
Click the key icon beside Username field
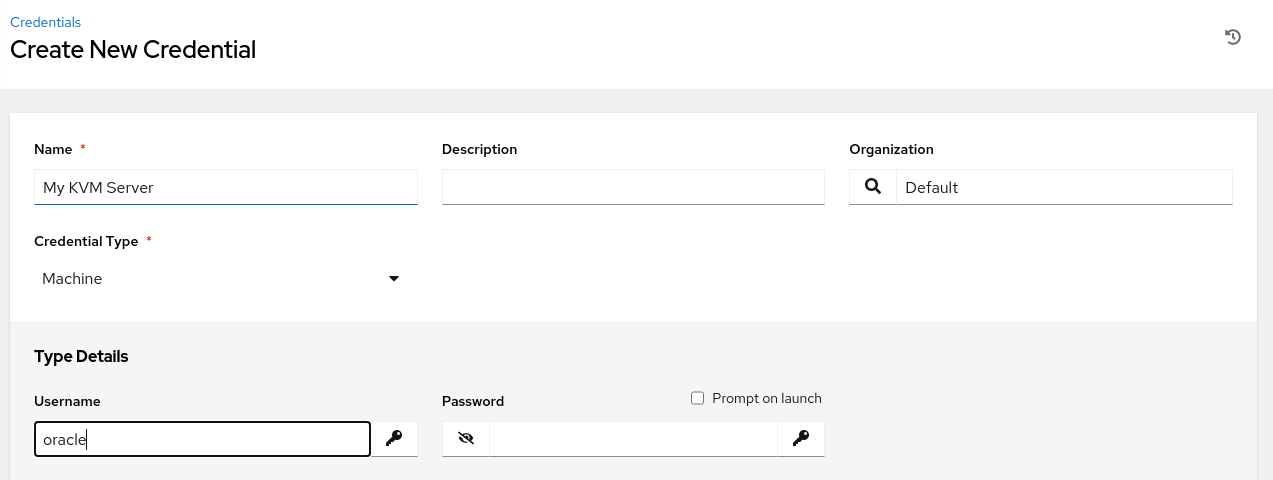click(x=394, y=438)
